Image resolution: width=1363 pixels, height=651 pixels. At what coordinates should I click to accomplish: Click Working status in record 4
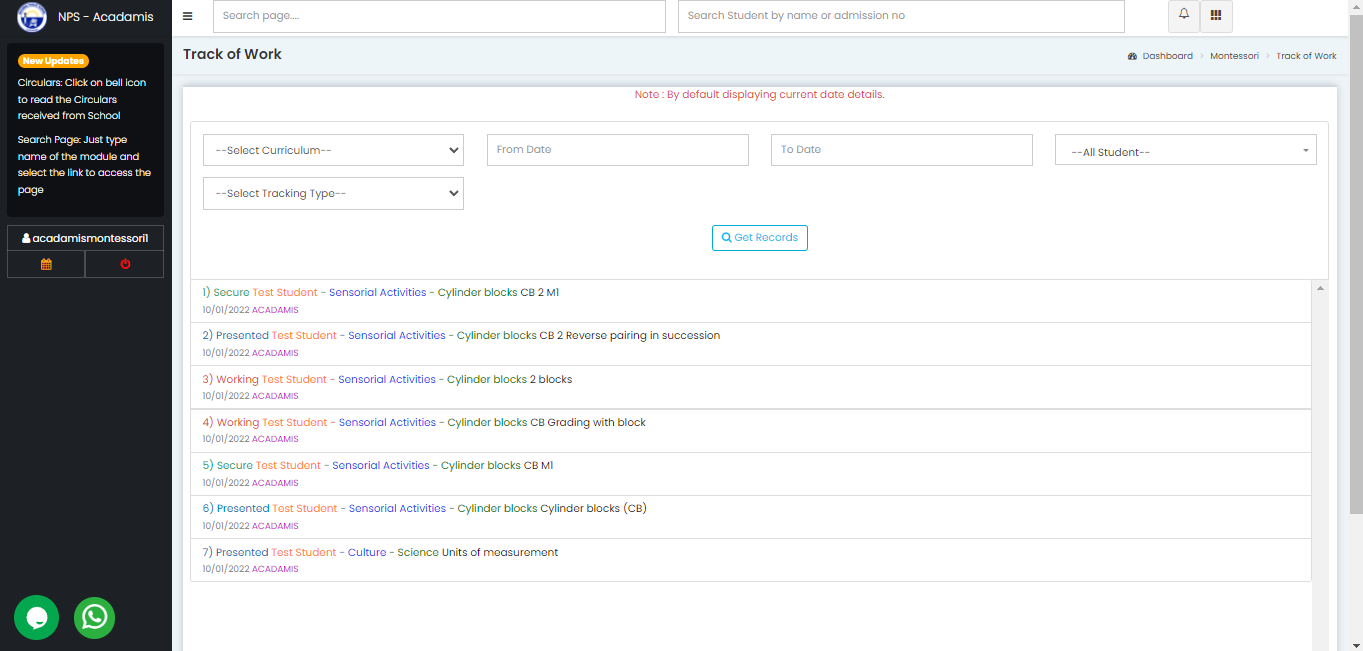(238, 422)
